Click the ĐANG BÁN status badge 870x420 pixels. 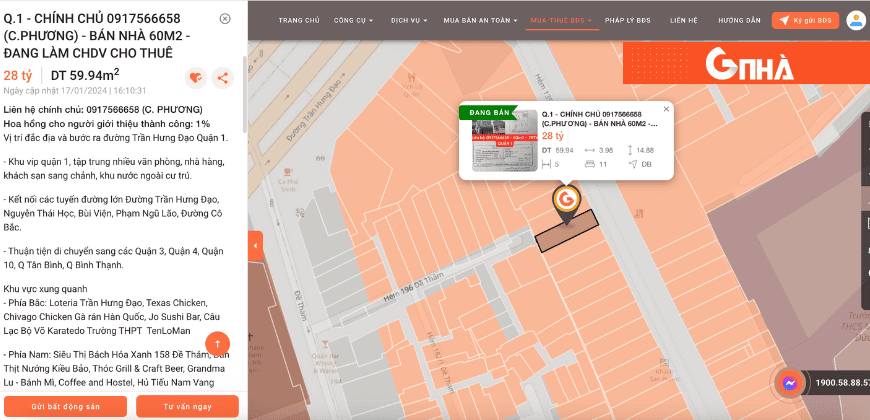(488, 113)
